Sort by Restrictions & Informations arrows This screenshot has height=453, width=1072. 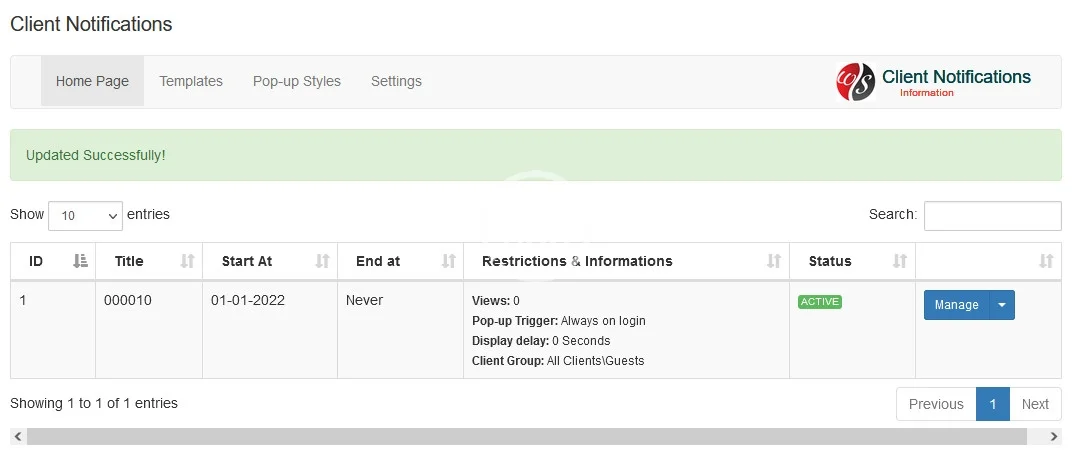click(x=774, y=261)
